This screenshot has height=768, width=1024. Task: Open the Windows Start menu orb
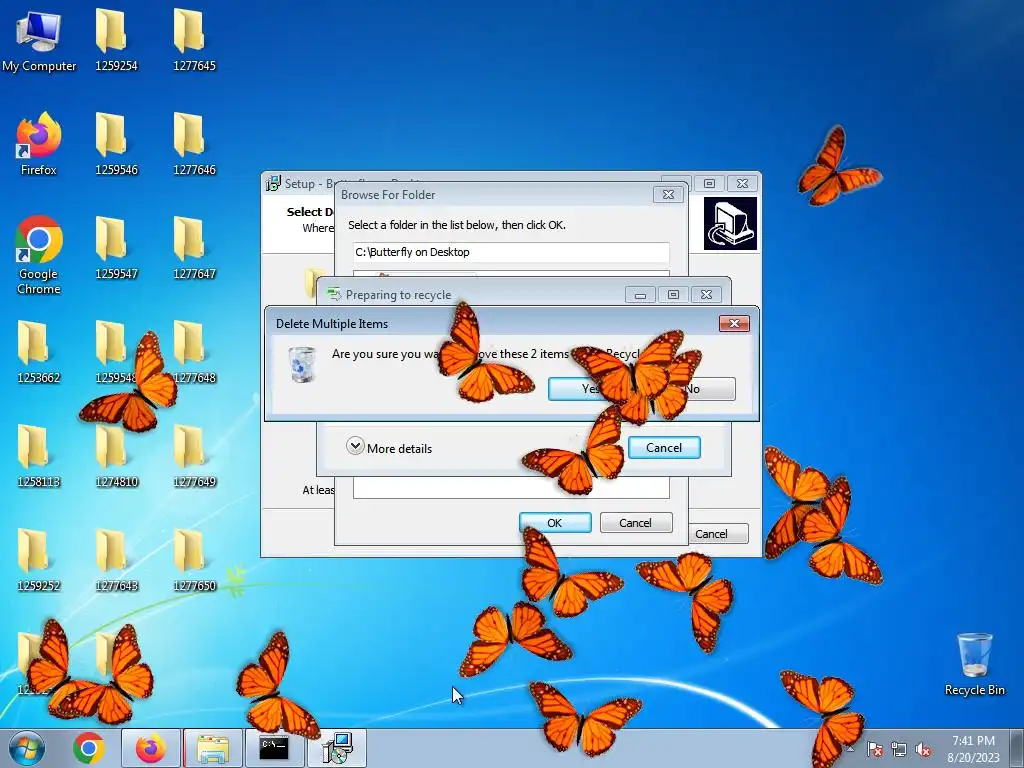pos(26,748)
